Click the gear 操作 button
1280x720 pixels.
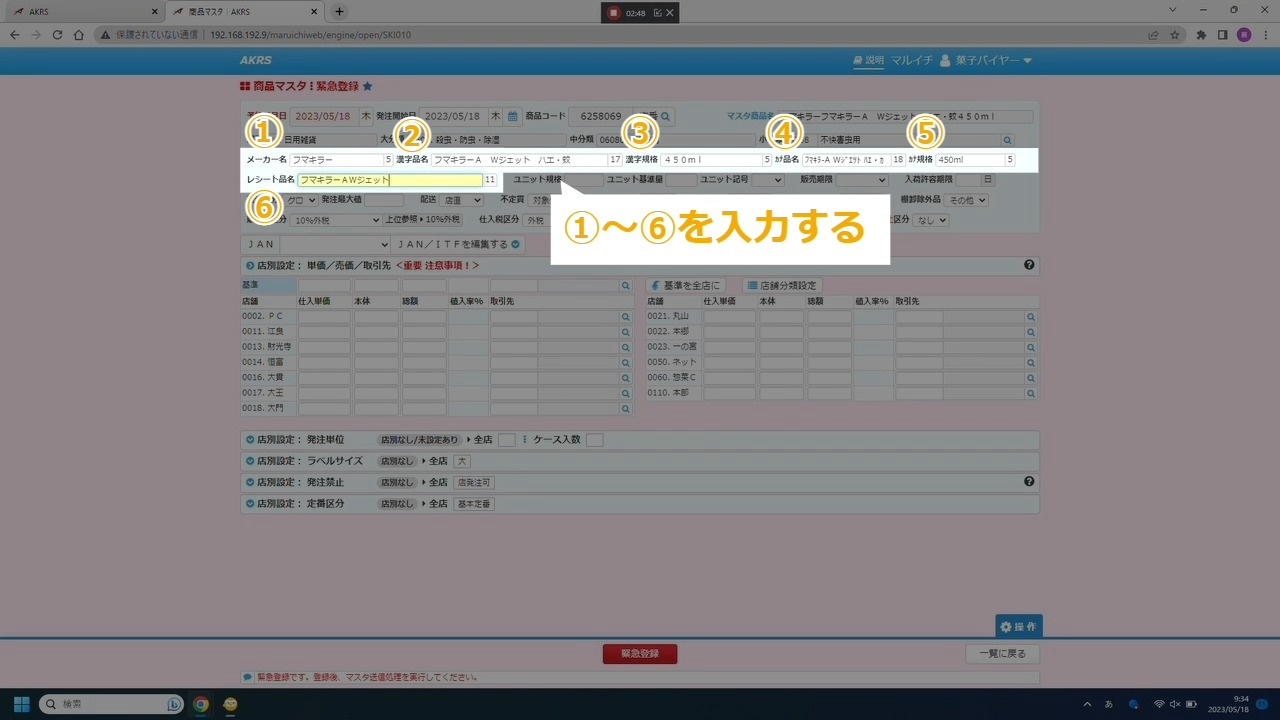(x=1018, y=626)
